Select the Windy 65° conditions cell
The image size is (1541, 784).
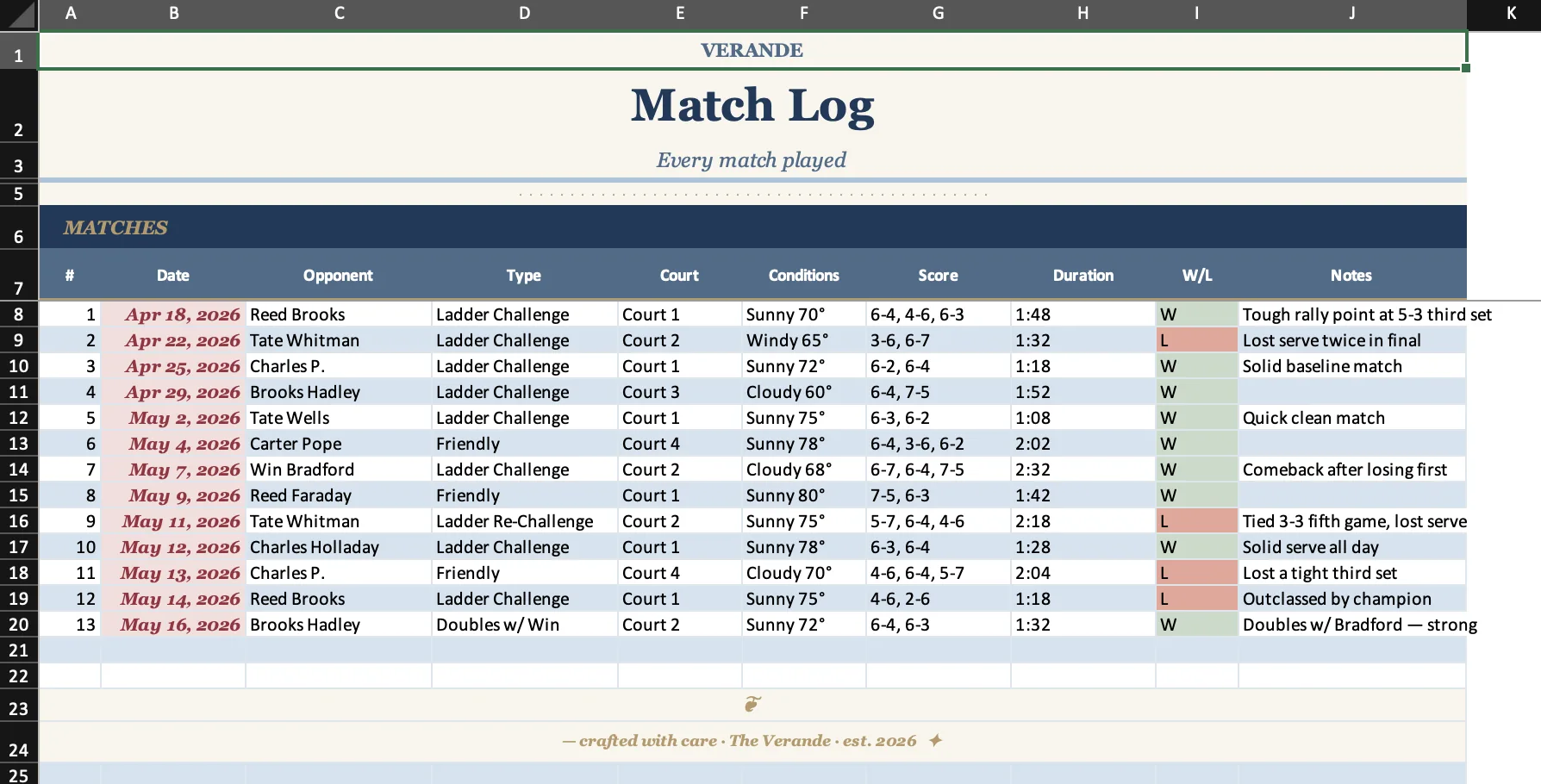coord(804,340)
